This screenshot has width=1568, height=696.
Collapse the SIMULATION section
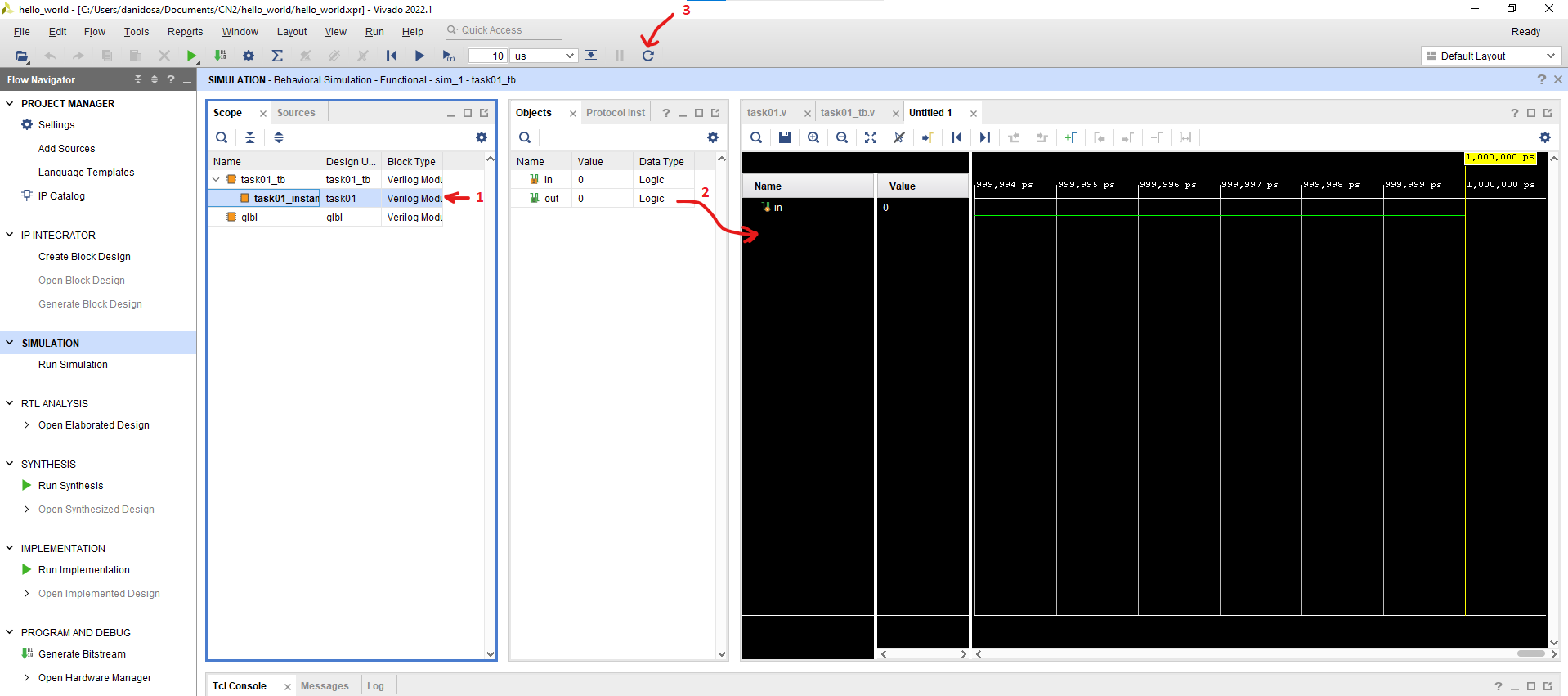click(10, 343)
